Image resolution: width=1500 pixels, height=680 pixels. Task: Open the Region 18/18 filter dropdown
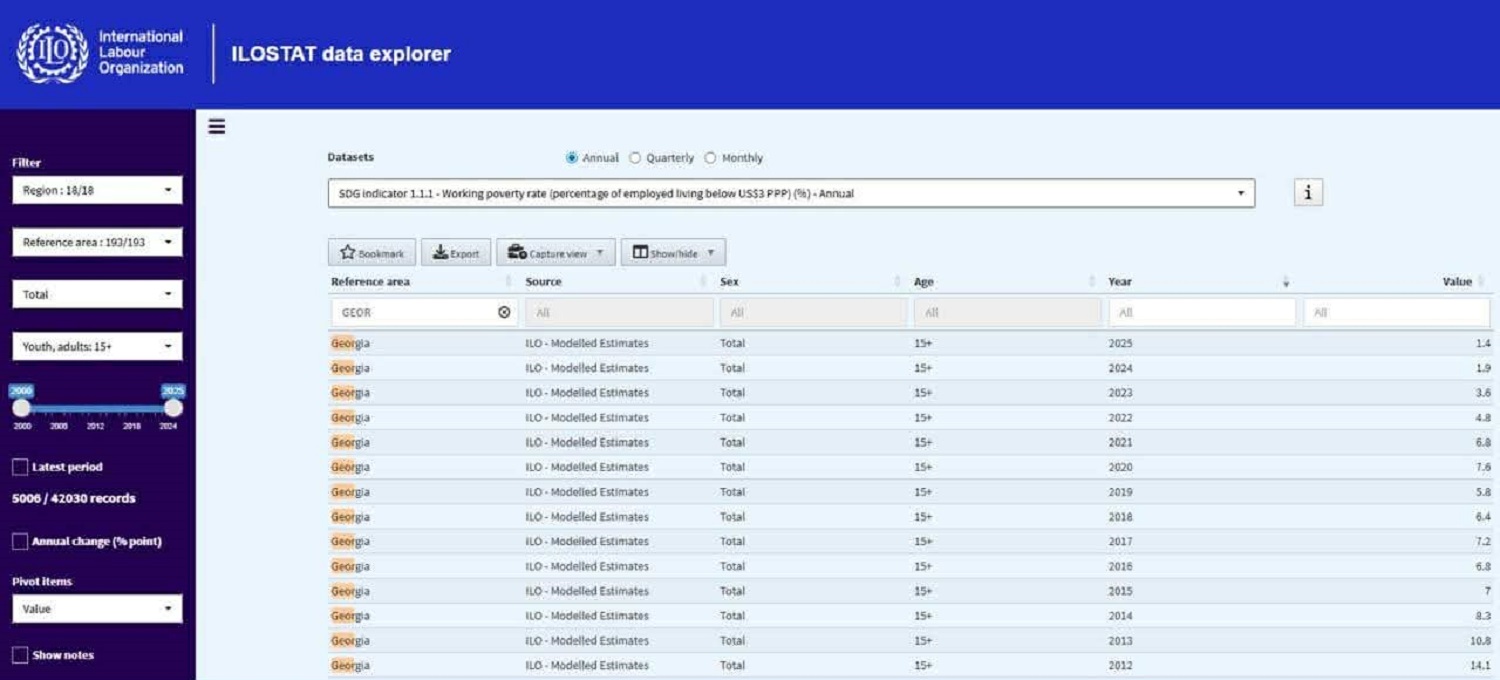tap(97, 190)
